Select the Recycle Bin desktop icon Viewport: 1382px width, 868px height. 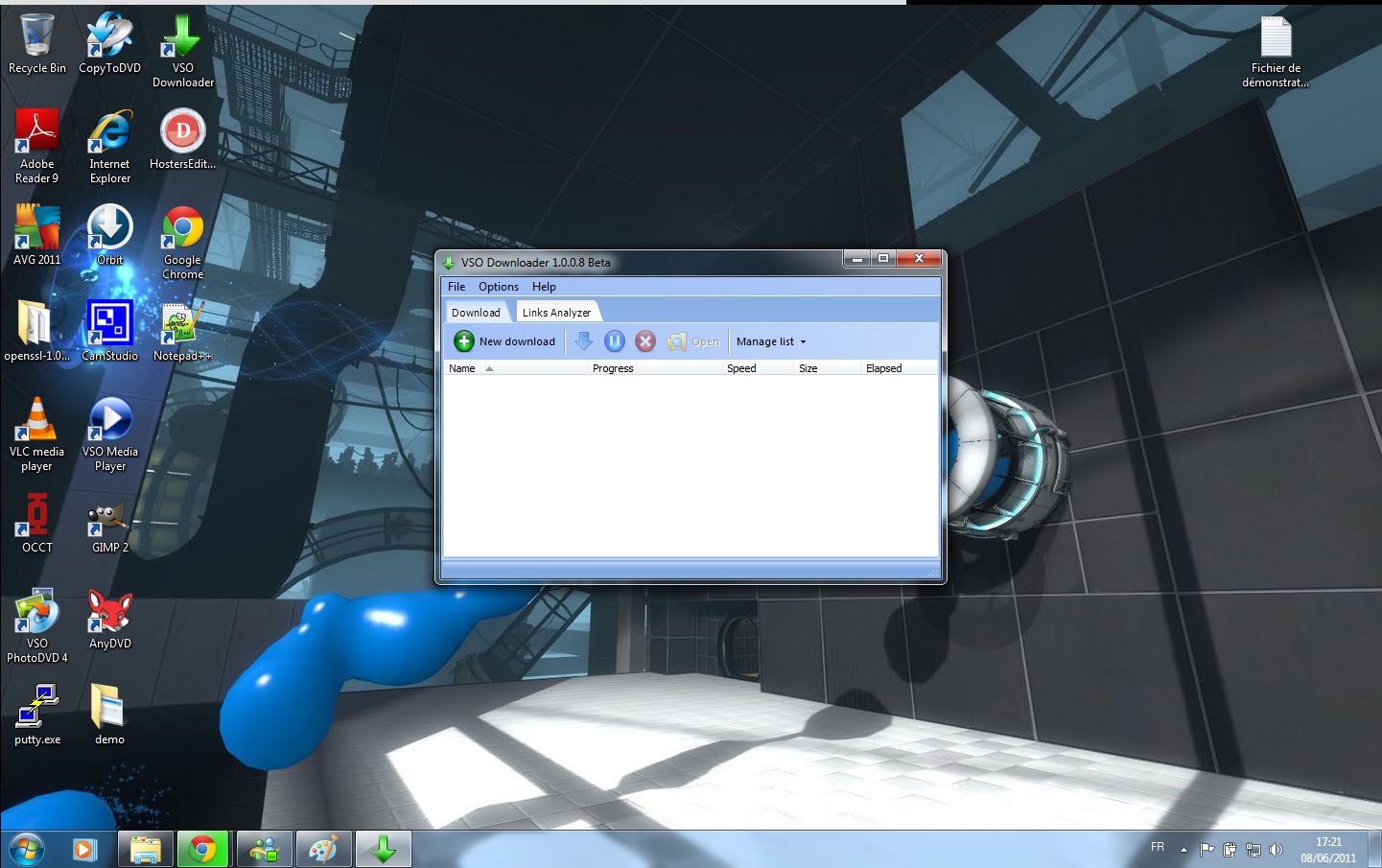point(37,44)
